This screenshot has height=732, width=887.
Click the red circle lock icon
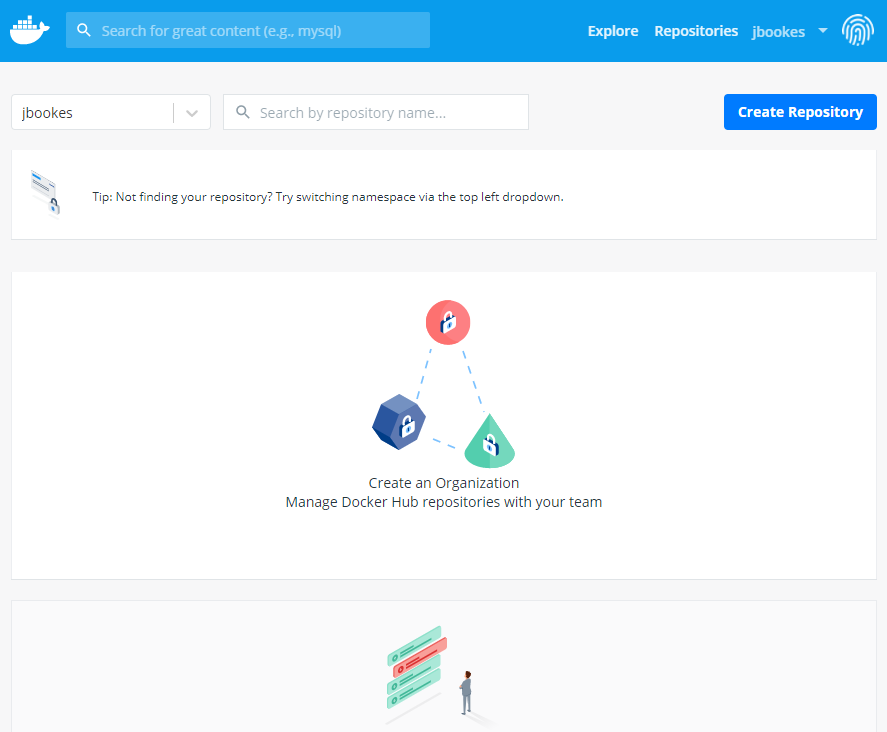[x=448, y=322]
